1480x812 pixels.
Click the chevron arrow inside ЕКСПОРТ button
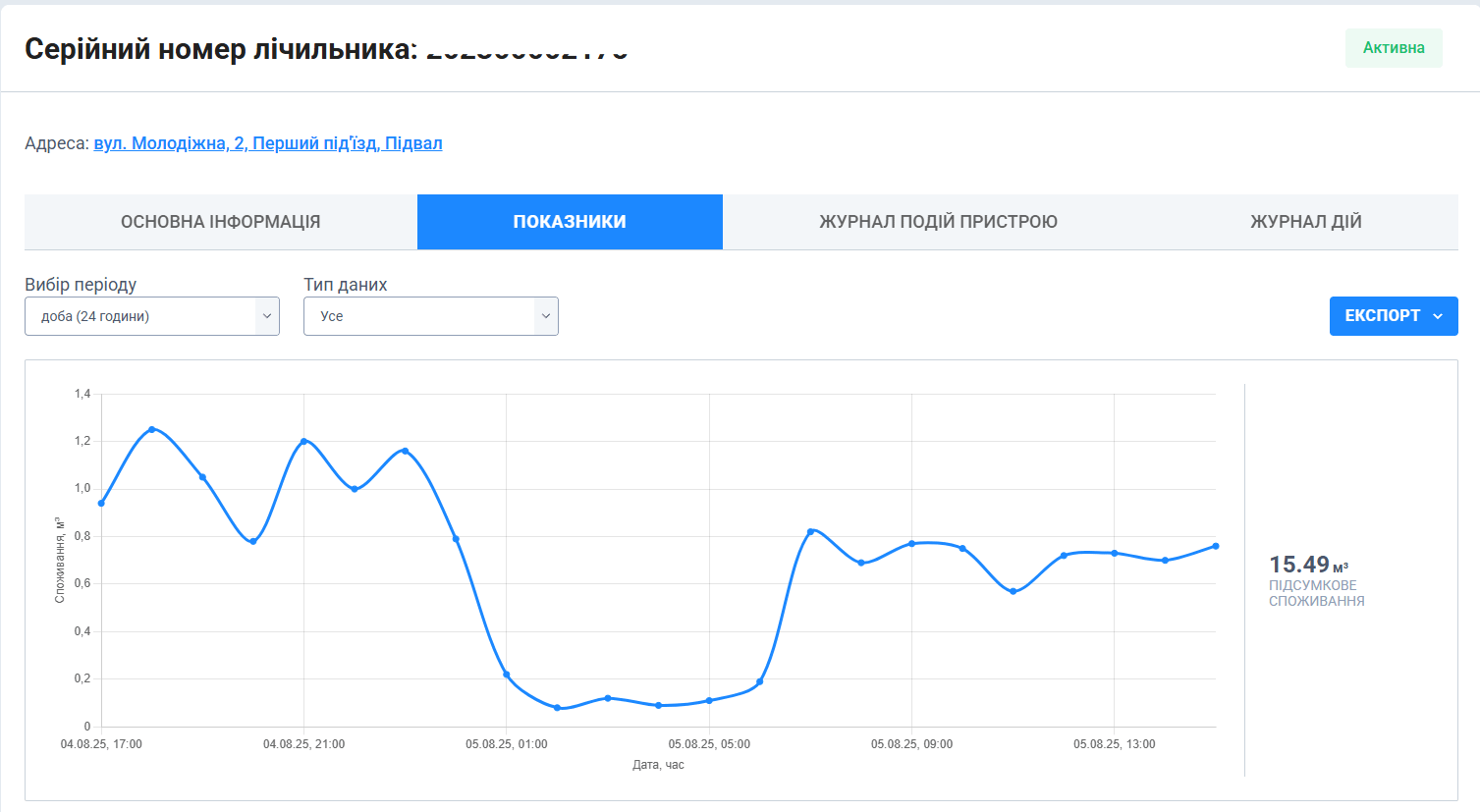[1438, 316]
